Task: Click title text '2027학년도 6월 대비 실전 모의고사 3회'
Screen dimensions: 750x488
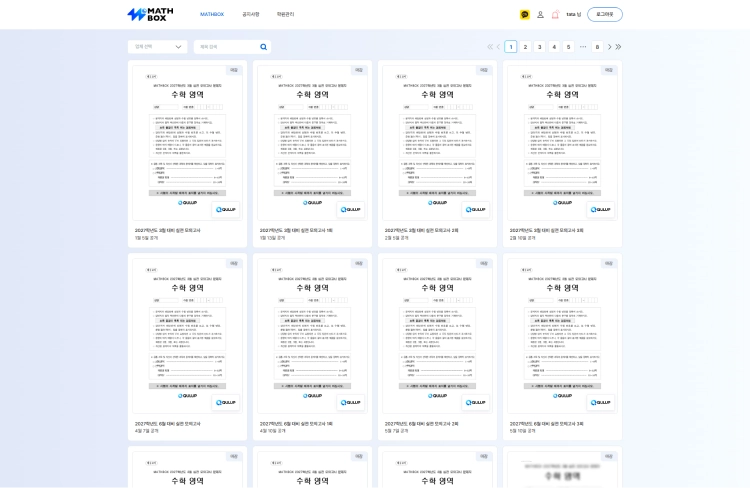Action: 546,424
